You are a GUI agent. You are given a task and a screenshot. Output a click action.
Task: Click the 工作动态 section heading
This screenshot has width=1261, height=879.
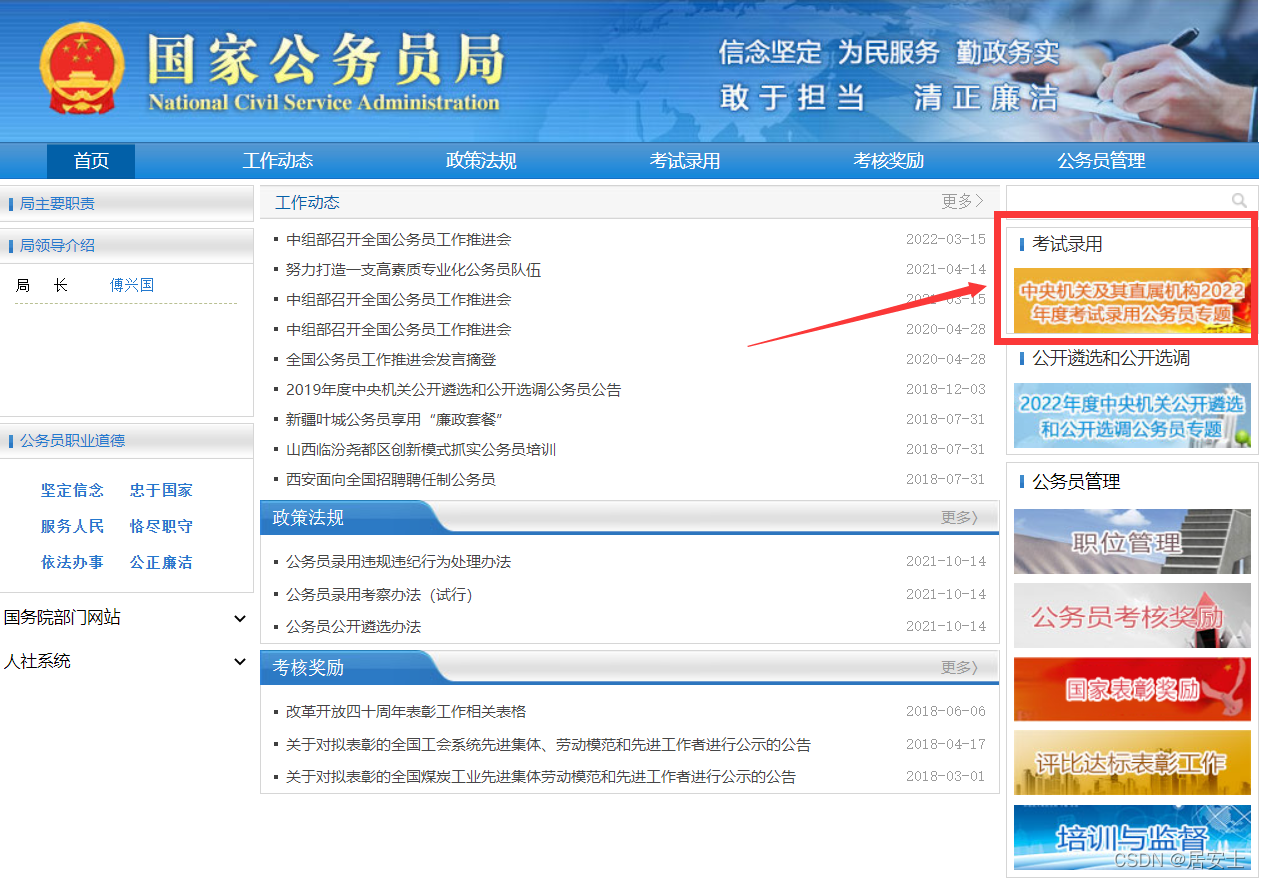(x=307, y=203)
